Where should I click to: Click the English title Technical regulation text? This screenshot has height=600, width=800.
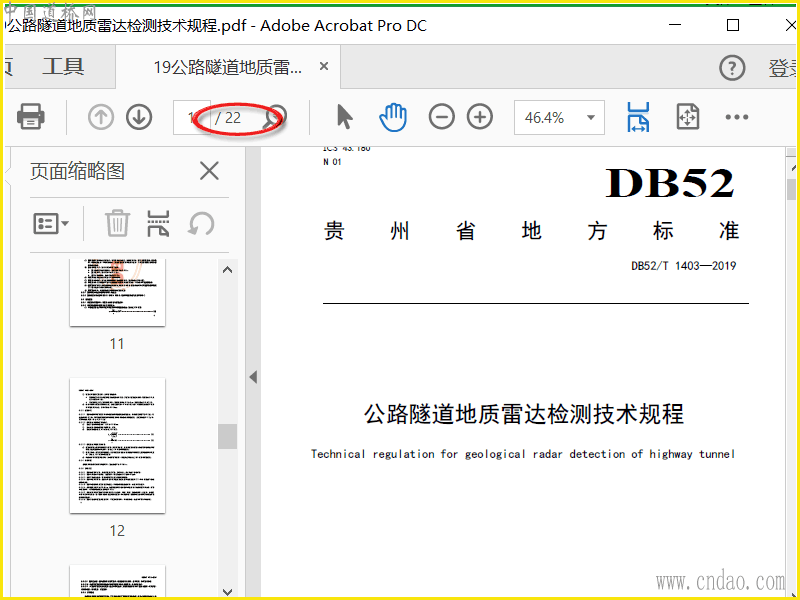523,454
